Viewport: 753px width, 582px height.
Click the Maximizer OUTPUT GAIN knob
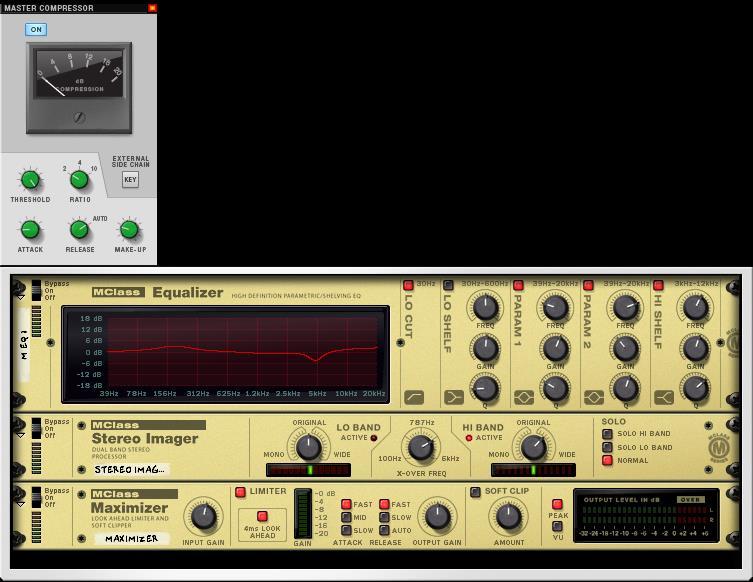[x=437, y=517]
